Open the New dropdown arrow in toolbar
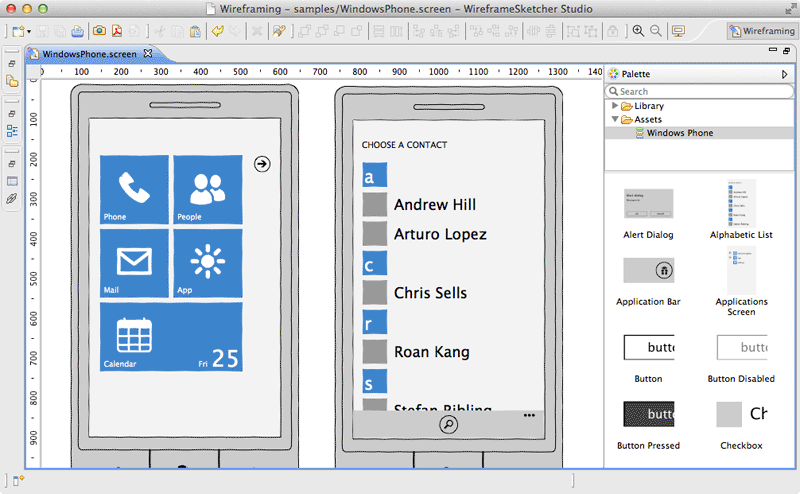The image size is (800, 494). [30, 32]
